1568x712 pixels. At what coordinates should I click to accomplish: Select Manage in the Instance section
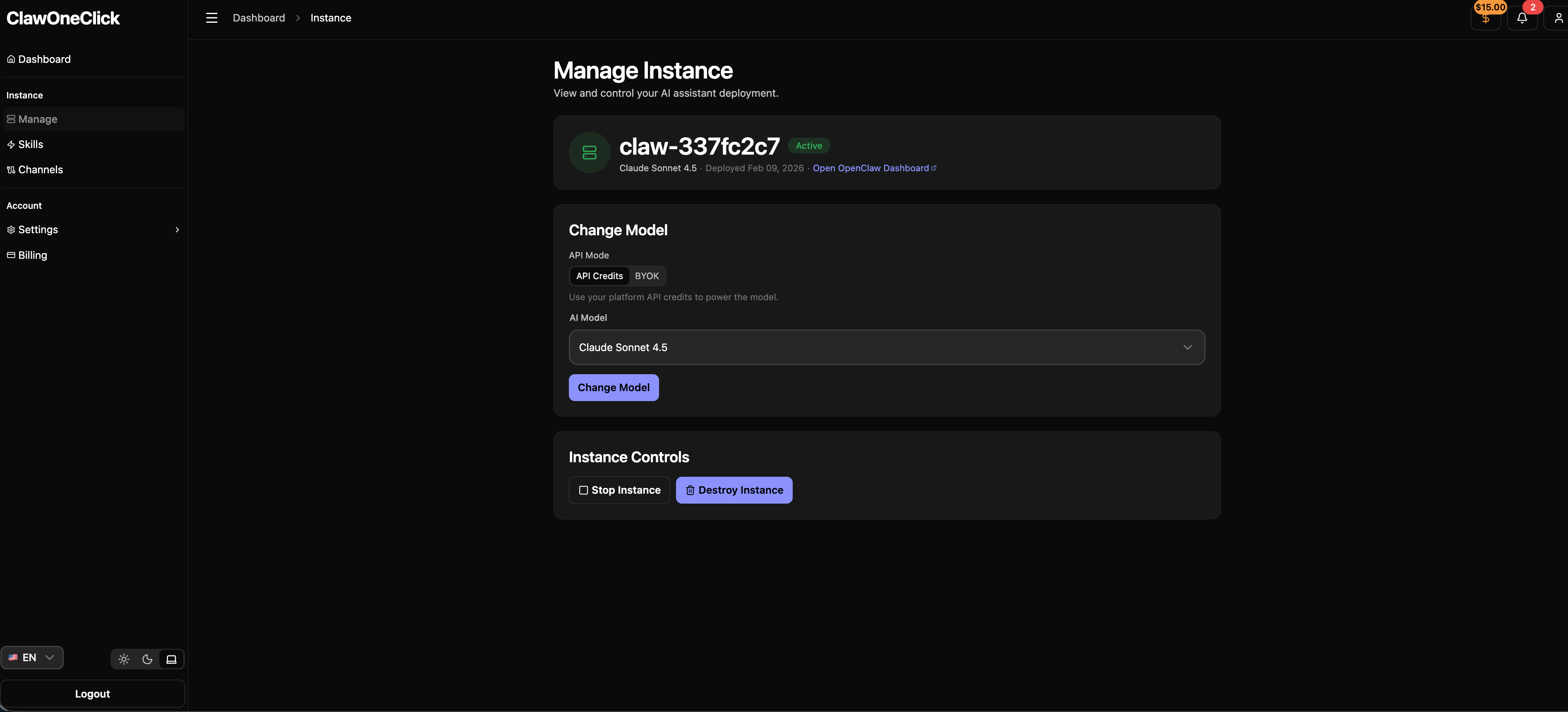[x=38, y=119]
